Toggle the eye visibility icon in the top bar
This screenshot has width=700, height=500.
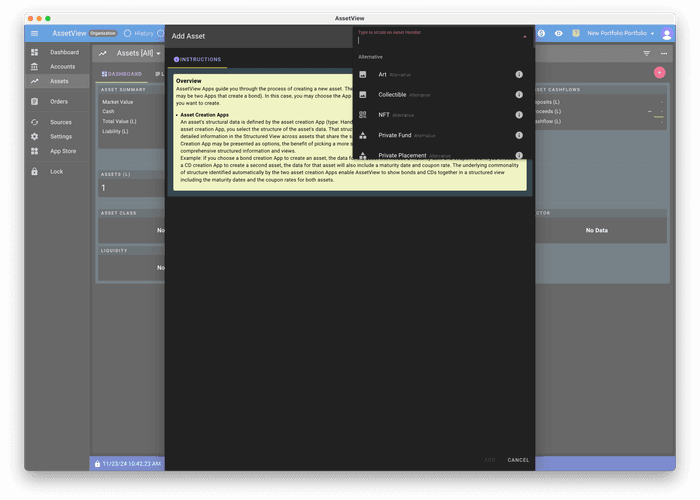pyautogui.click(x=558, y=33)
